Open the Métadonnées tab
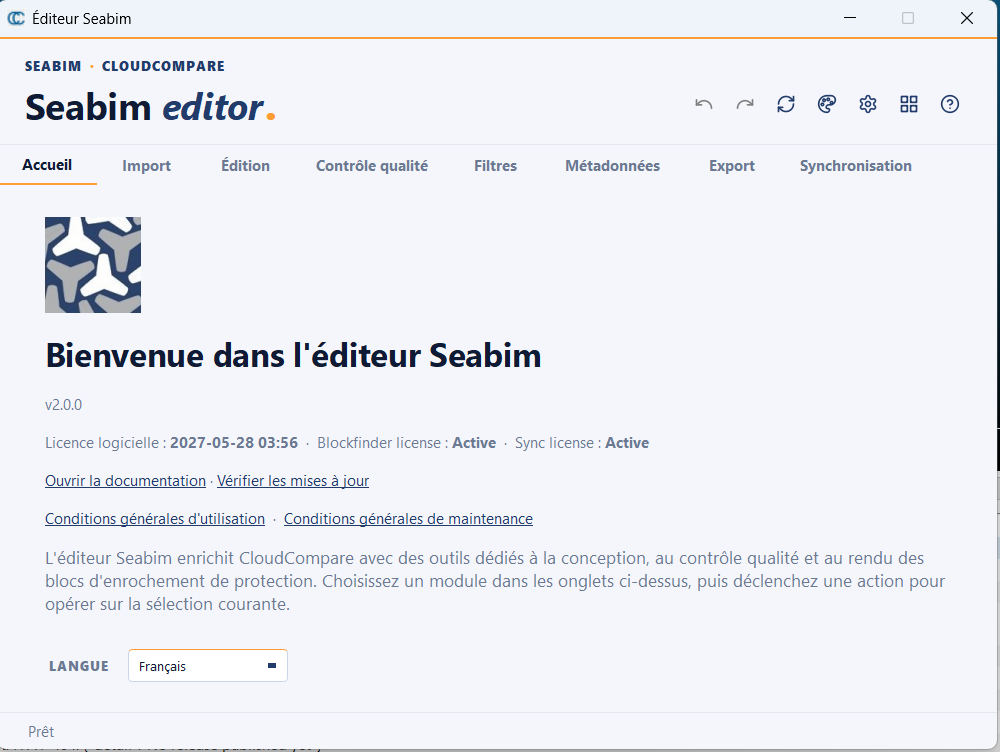The height and width of the screenshot is (752, 1000). pos(612,166)
